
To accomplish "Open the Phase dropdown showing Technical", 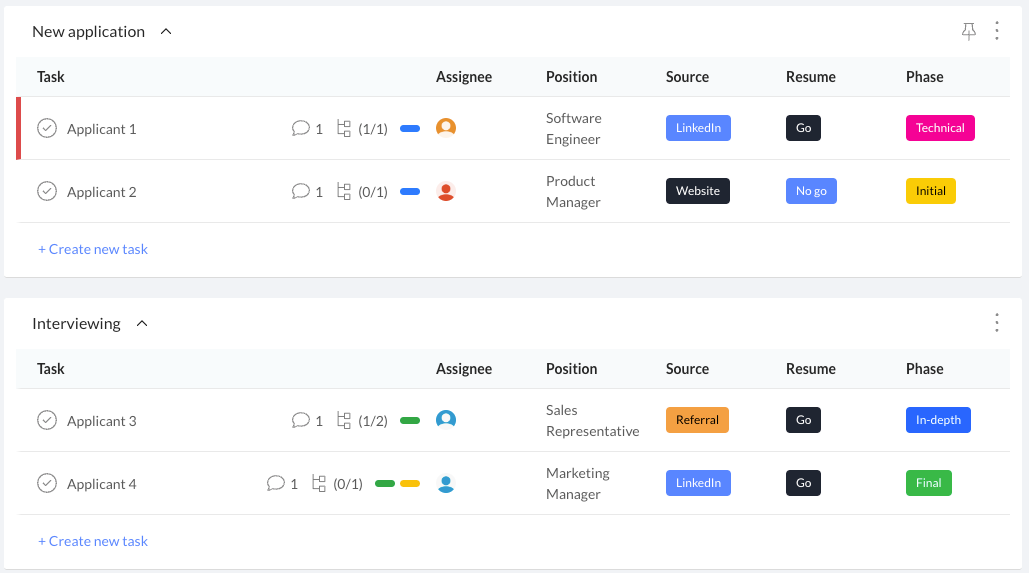I will (x=940, y=128).
